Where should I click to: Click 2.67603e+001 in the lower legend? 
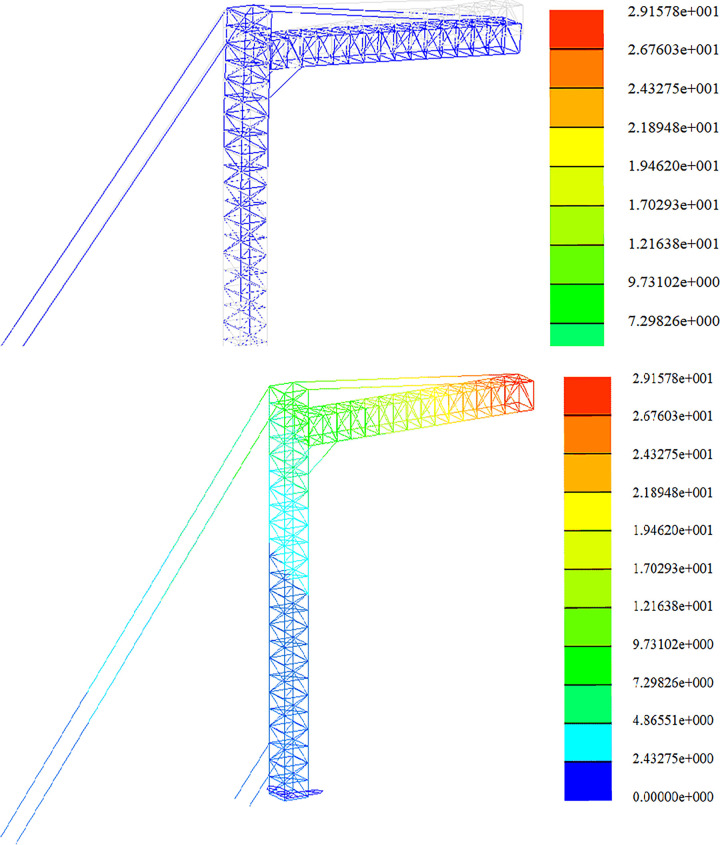(673, 415)
